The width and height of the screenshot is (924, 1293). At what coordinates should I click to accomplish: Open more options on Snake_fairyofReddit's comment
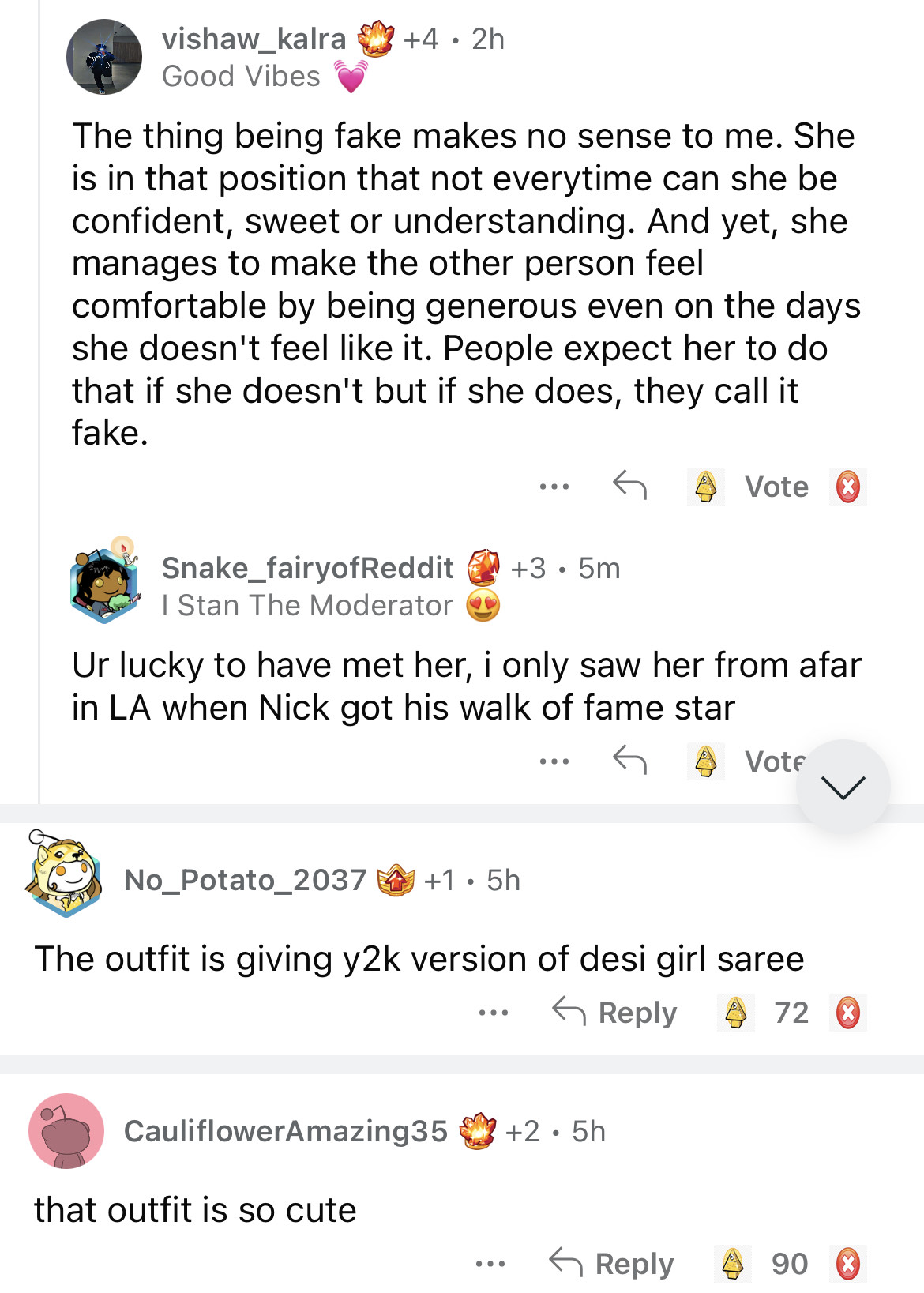(x=554, y=761)
